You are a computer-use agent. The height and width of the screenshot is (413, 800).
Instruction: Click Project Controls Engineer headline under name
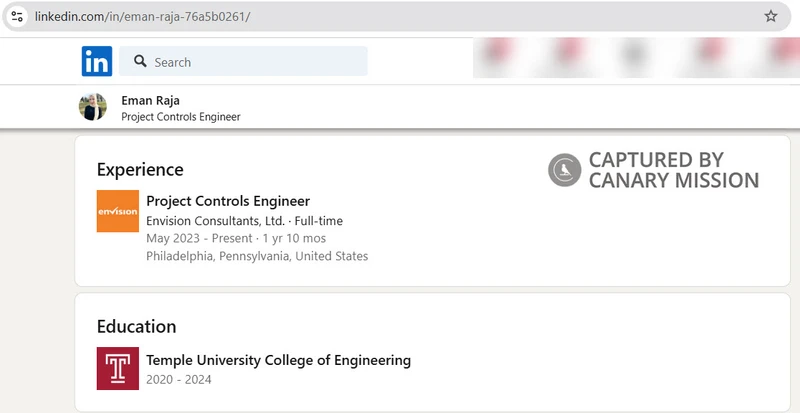pyautogui.click(x=181, y=117)
